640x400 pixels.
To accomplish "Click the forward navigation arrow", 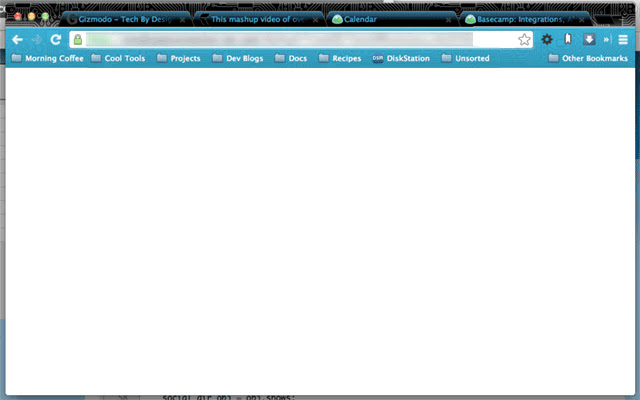I will click(x=37, y=40).
